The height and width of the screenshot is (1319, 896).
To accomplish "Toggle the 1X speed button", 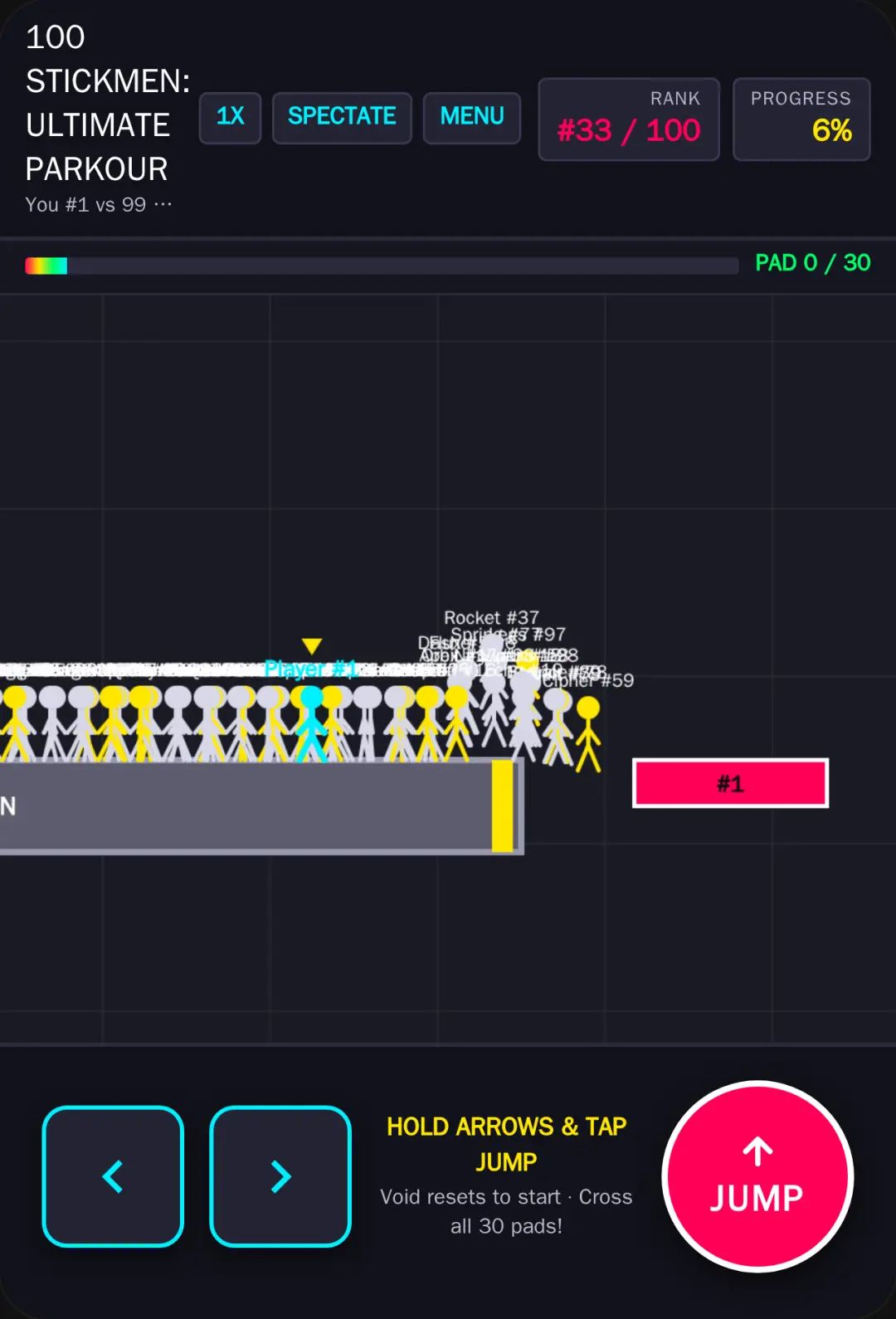I will (x=231, y=118).
